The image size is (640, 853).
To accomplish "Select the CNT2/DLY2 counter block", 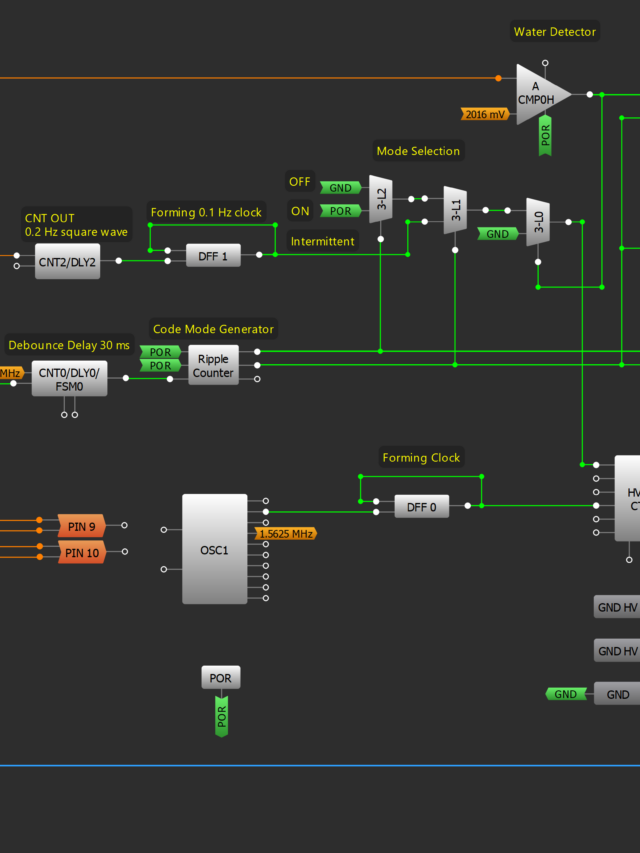I will click(x=68, y=261).
